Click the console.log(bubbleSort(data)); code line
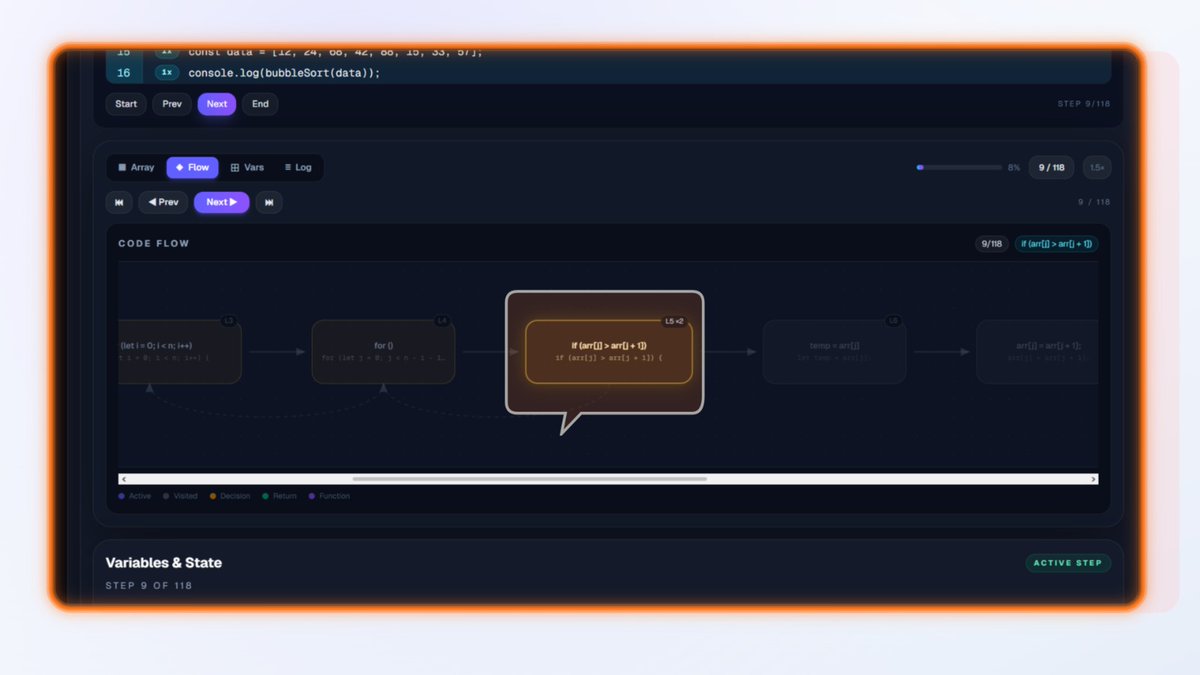1200x675 pixels. (x=284, y=73)
